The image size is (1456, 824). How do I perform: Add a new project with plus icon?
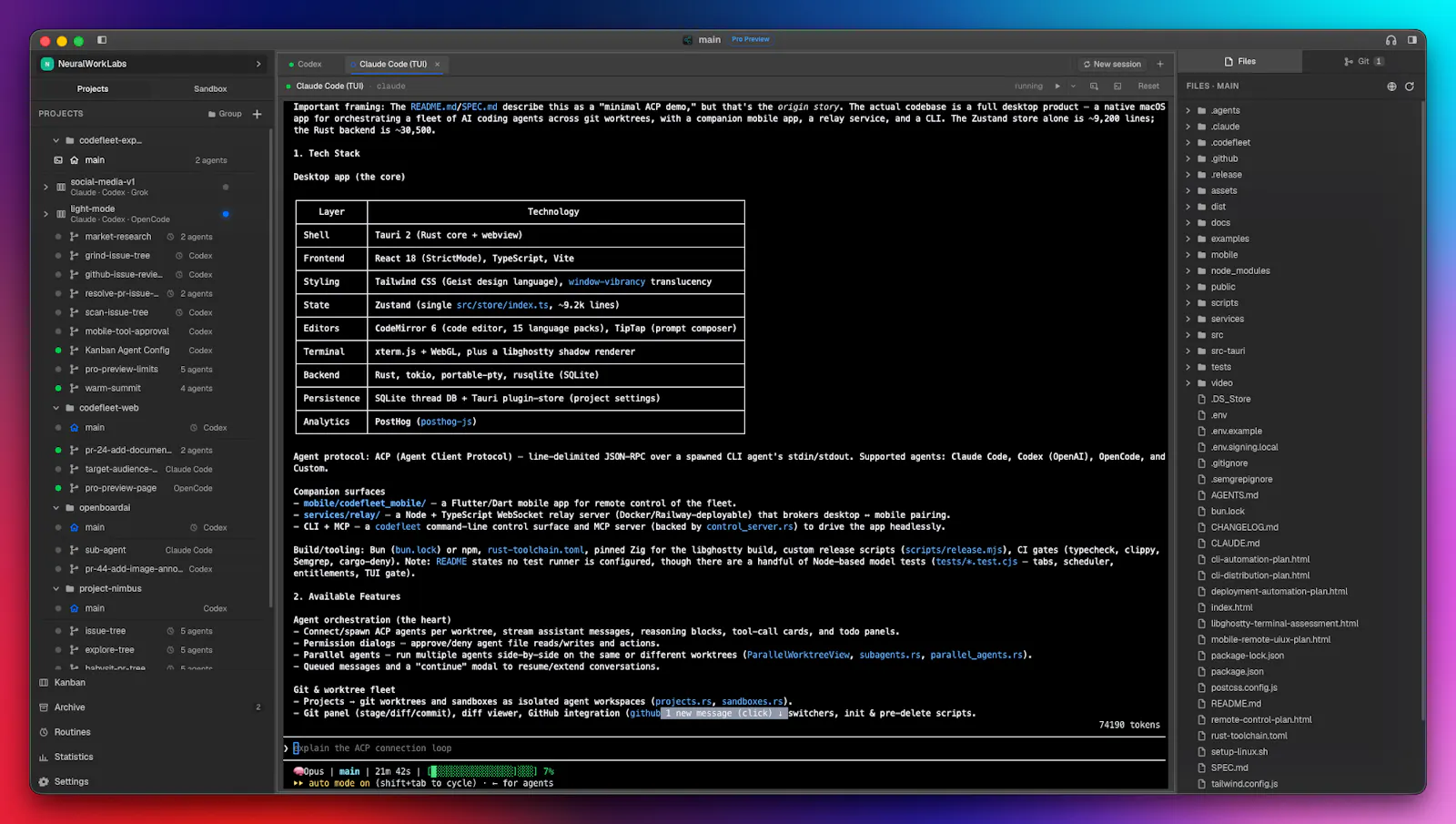pos(258,114)
